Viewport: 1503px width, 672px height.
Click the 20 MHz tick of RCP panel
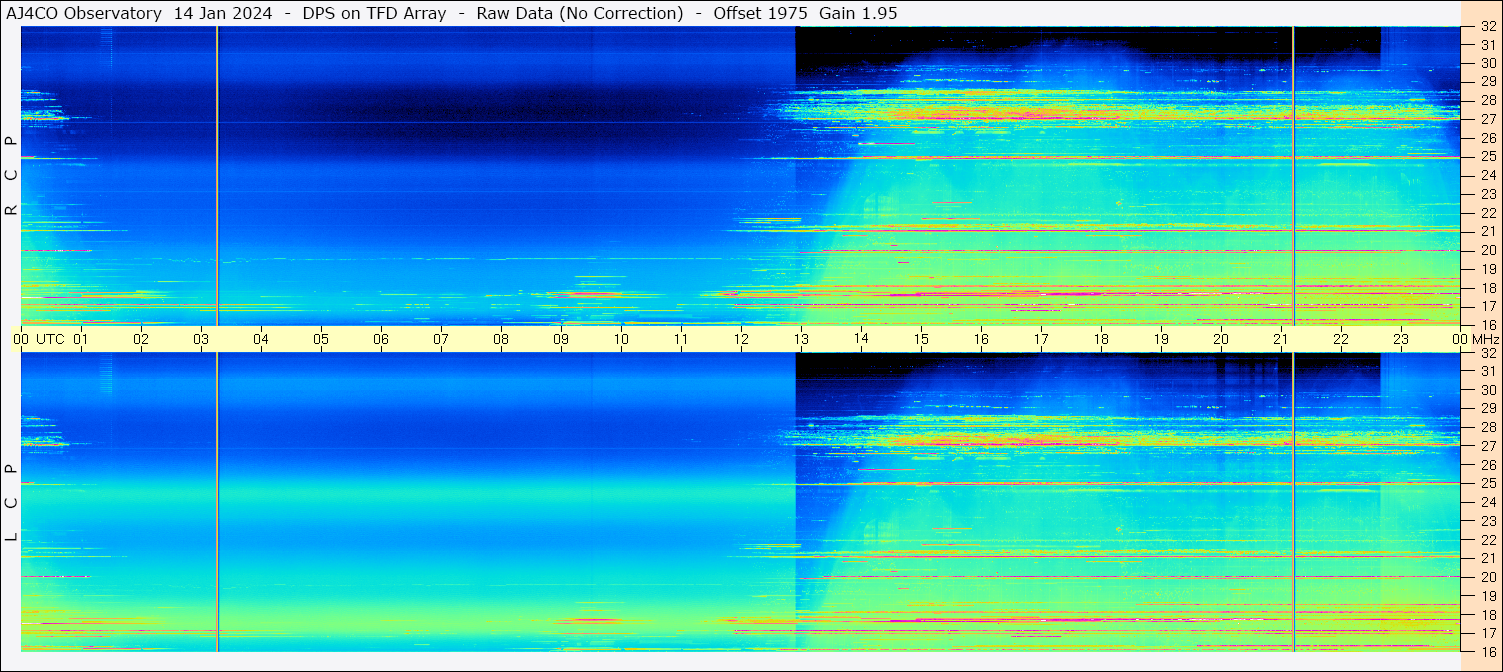click(x=1487, y=250)
